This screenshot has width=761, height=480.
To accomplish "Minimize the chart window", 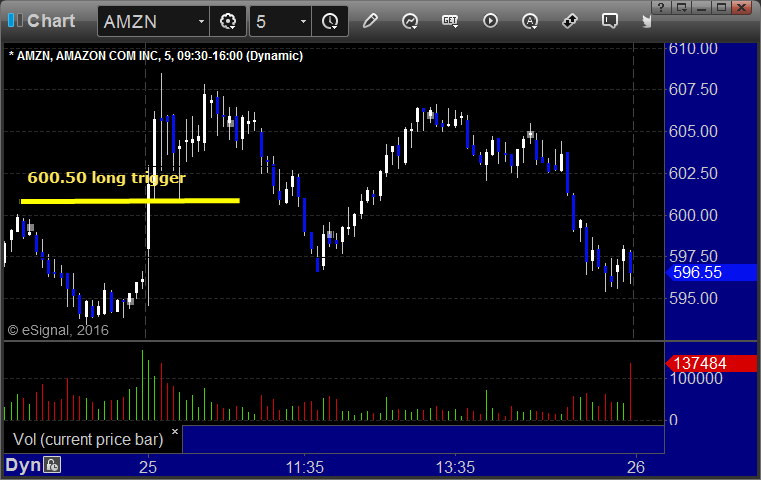I will 701,7.
